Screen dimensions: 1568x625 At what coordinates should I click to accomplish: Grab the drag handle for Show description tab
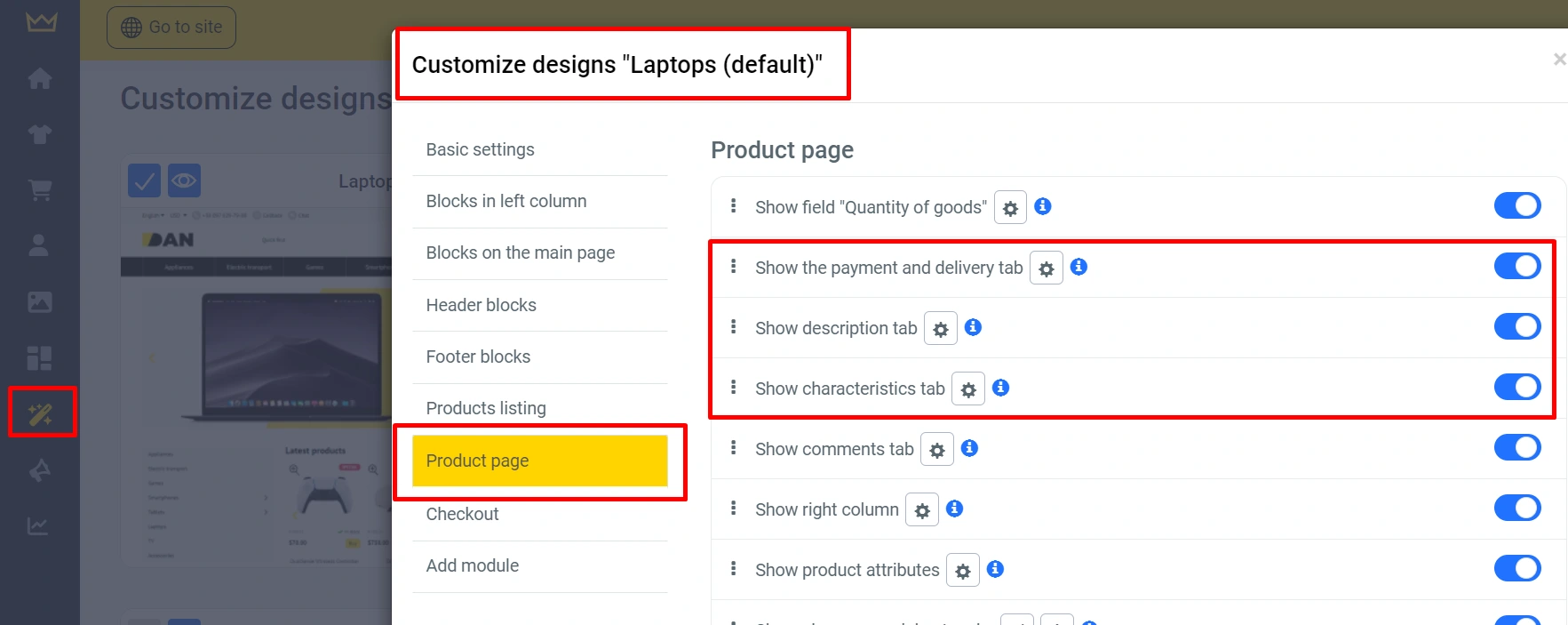(x=733, y=327)
